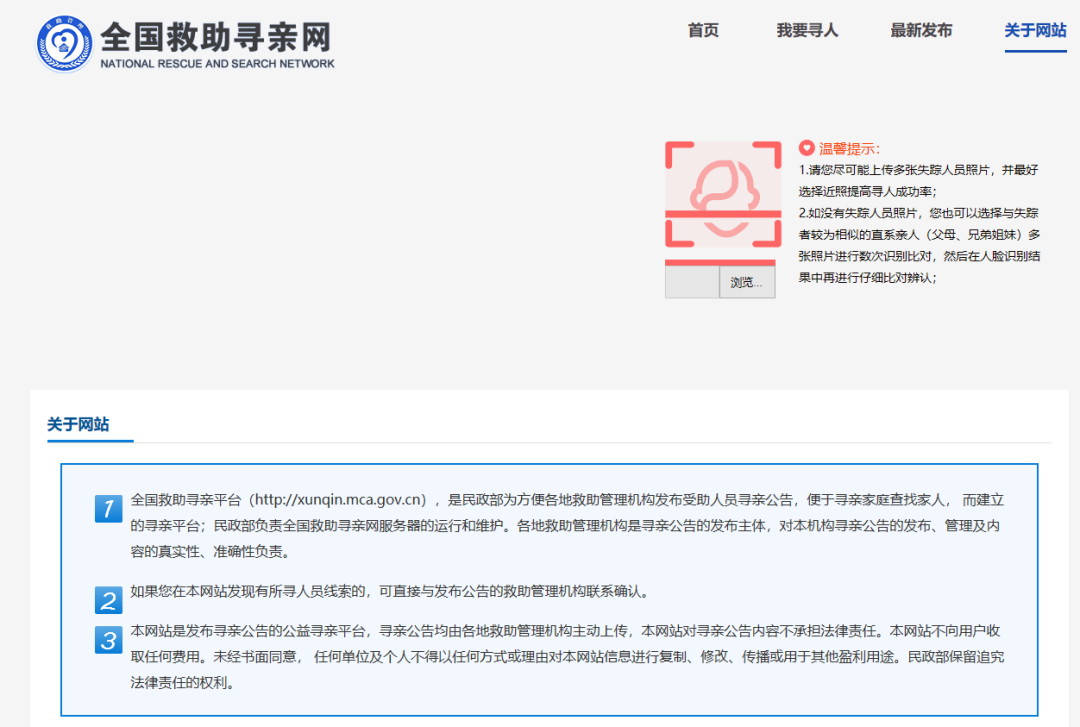Screen dimensions: 1080x727
Task: Select the 关于网站 section tab heading
Action: (78, 424)
